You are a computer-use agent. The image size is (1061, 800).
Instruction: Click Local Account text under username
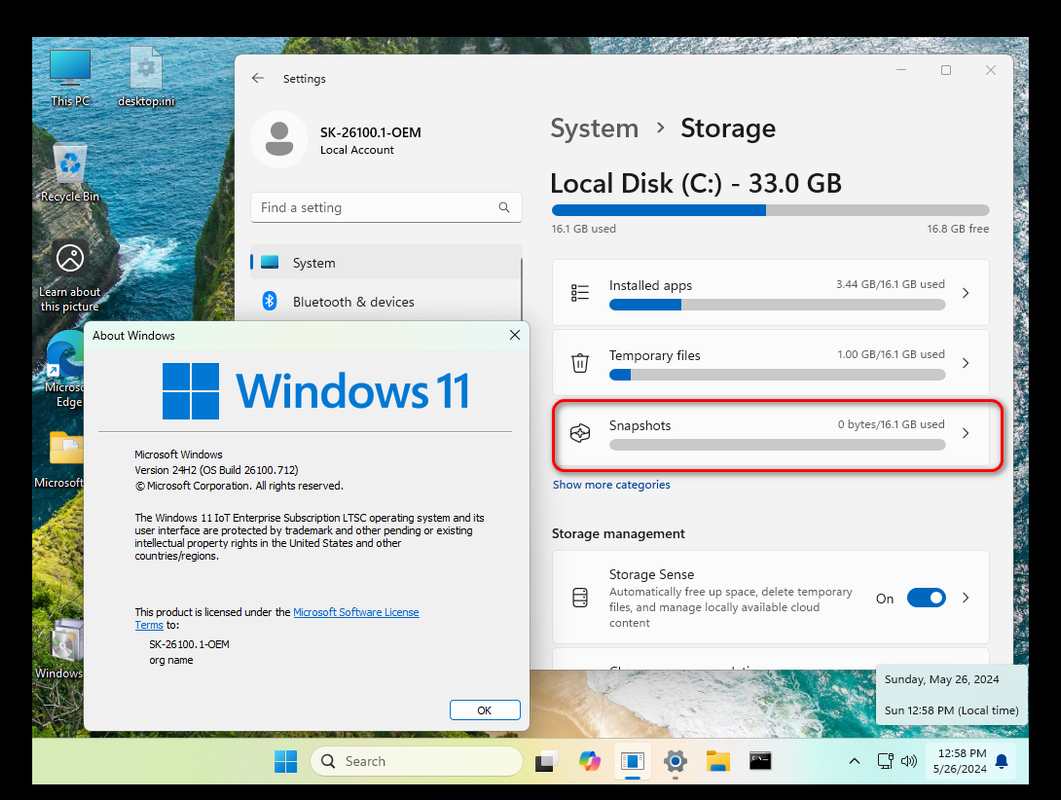(357, 150)
